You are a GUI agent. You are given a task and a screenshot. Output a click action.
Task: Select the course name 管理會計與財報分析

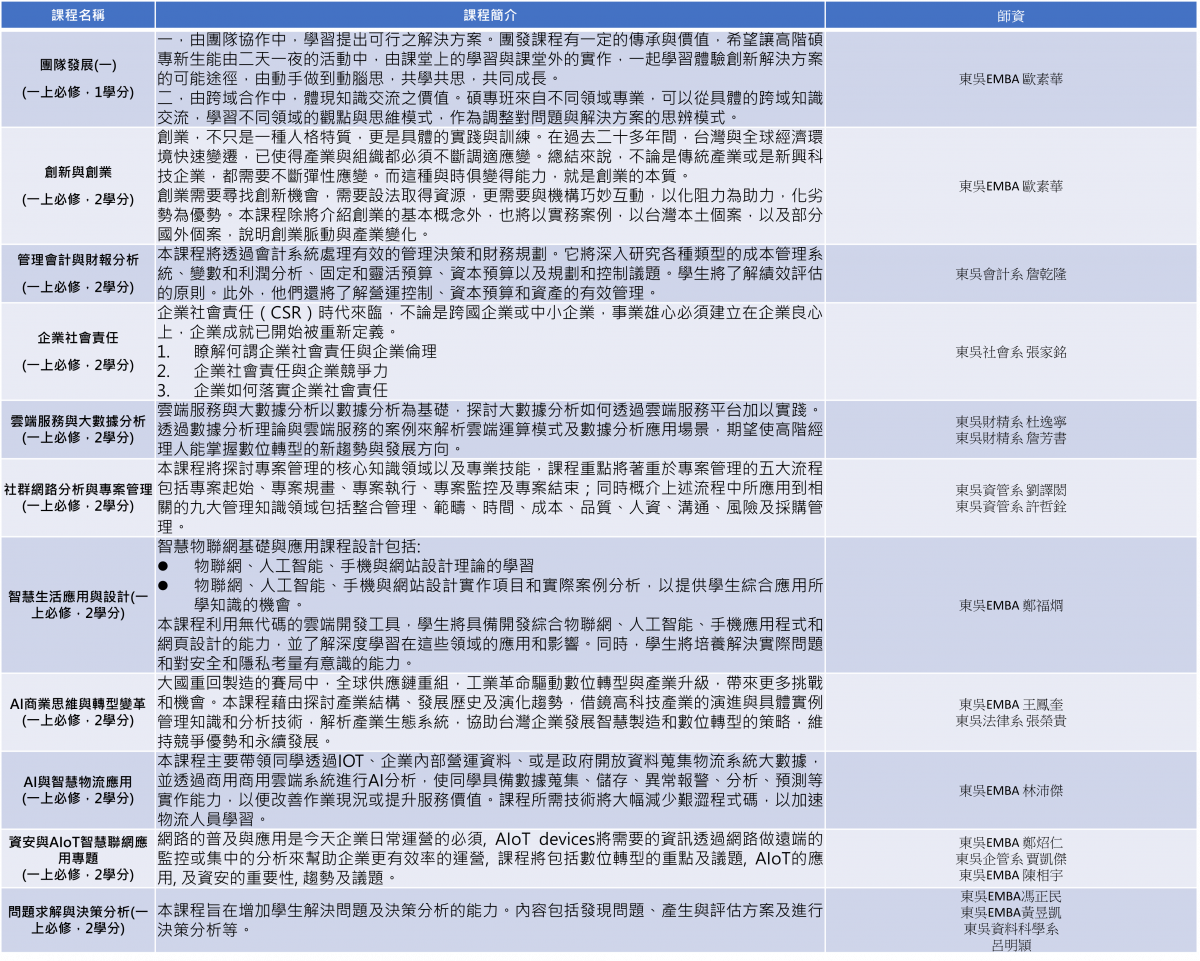78,260
